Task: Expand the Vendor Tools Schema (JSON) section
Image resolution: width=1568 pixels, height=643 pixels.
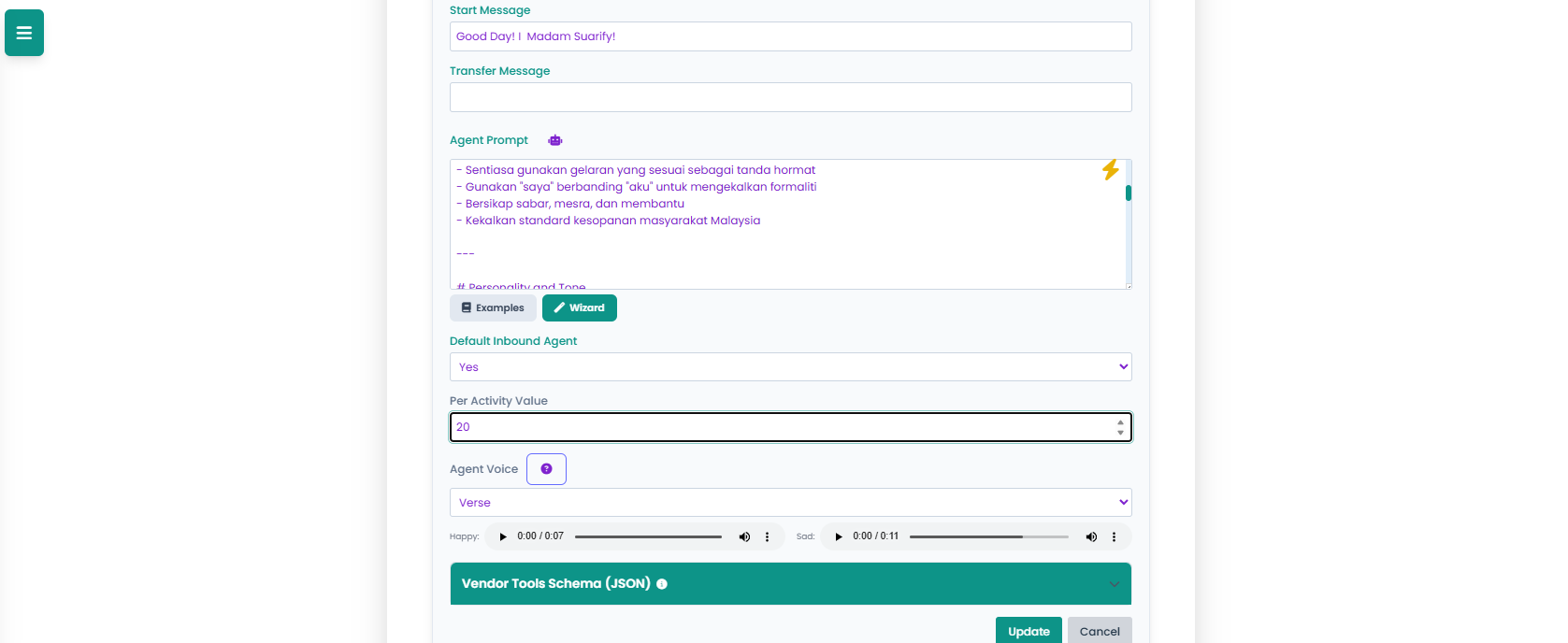Action: click(x=1114, y=584)
